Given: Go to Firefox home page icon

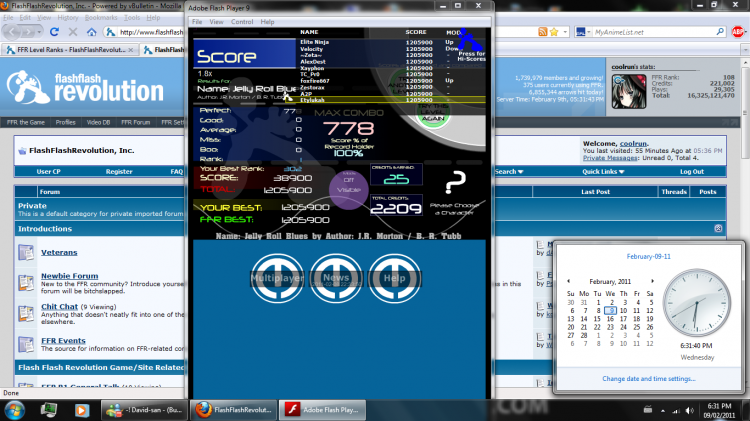Looking at the screenshot, I should click(91, 32).
